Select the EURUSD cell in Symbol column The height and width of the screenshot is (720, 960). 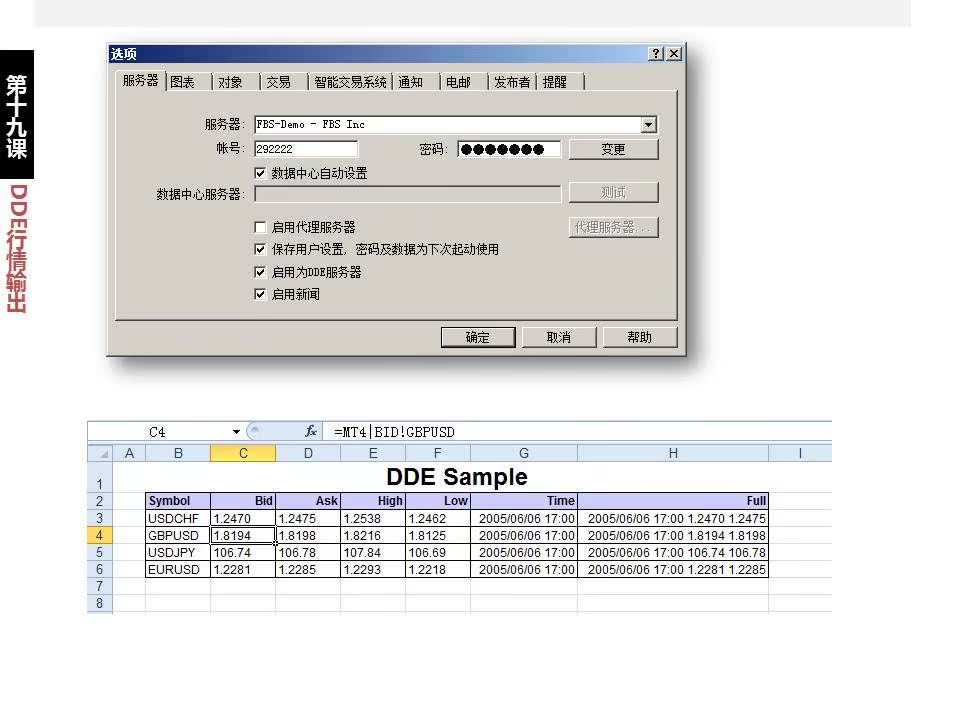point(178,570)
